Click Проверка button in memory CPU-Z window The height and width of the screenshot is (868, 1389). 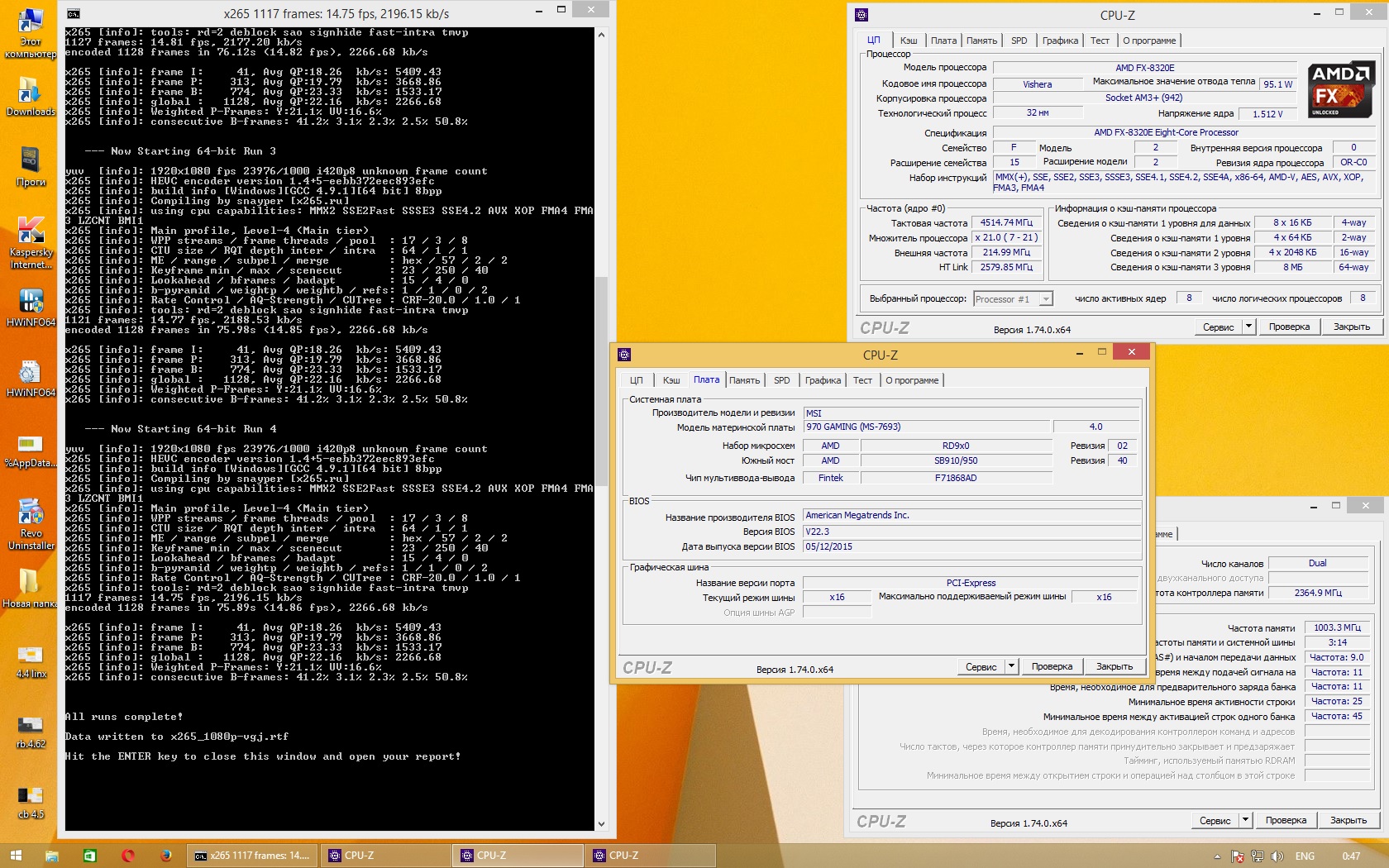pos(1286,820)
